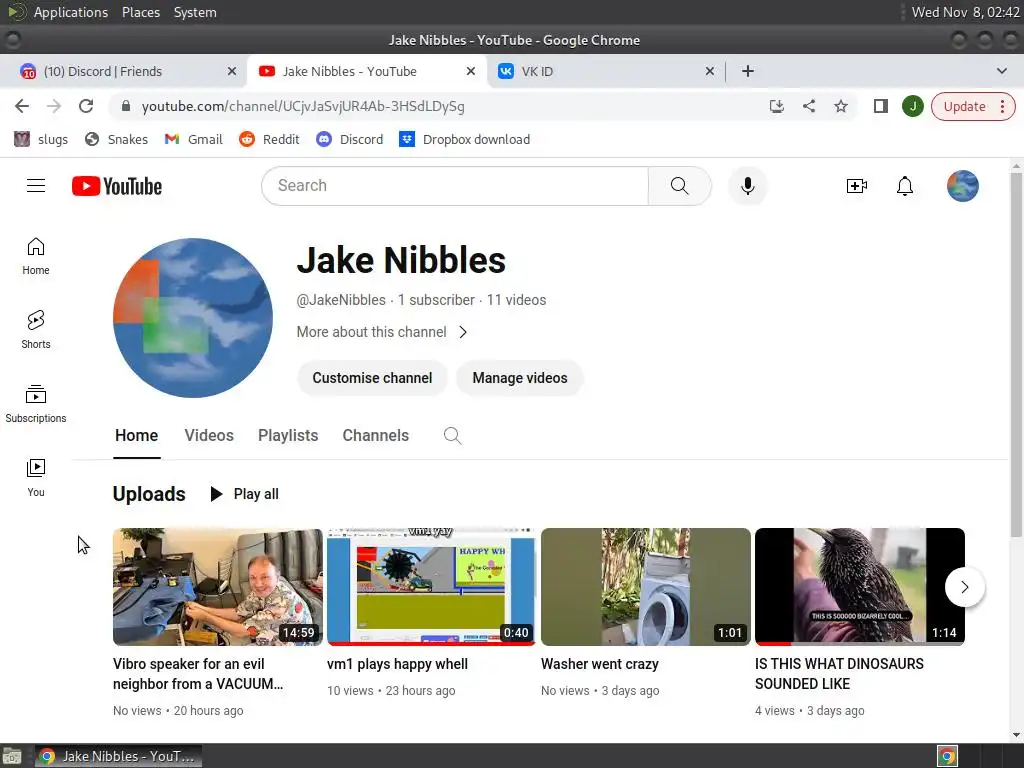Image resolution: width=1024 pixels, height=768 pixels.
Task: Search within the channel tabs magnifier
Action: click(x=453, y=436)
